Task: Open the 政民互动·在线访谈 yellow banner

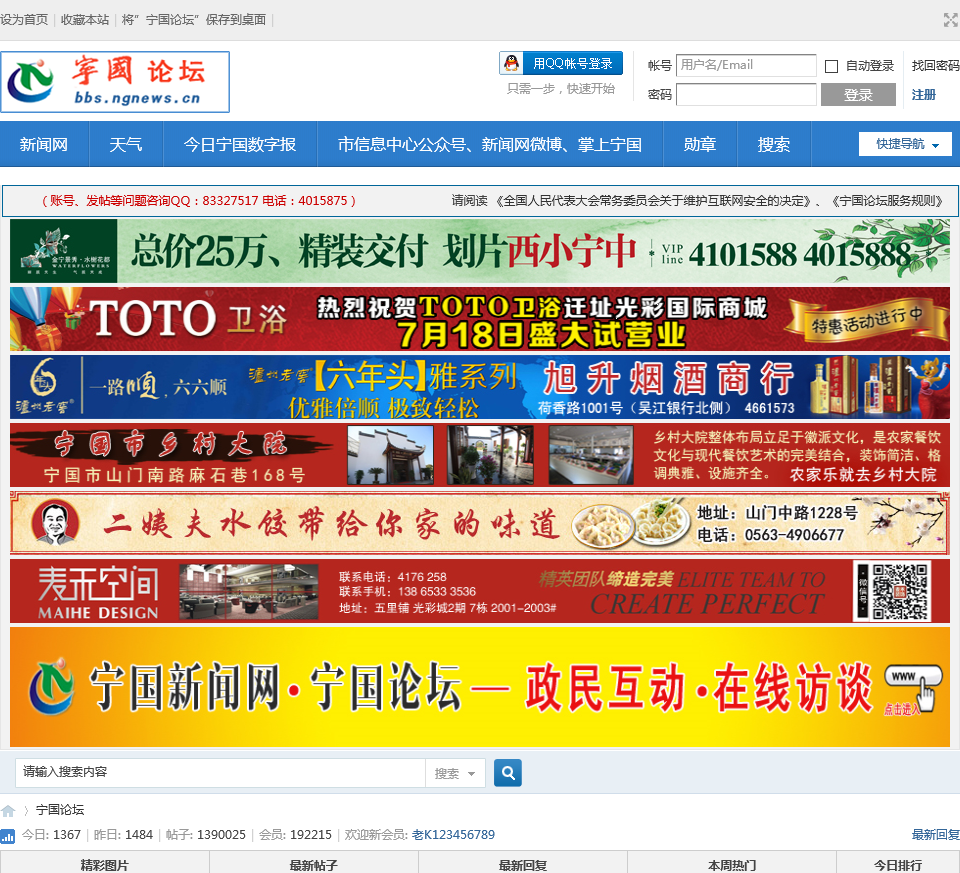Action: point(480,687)
